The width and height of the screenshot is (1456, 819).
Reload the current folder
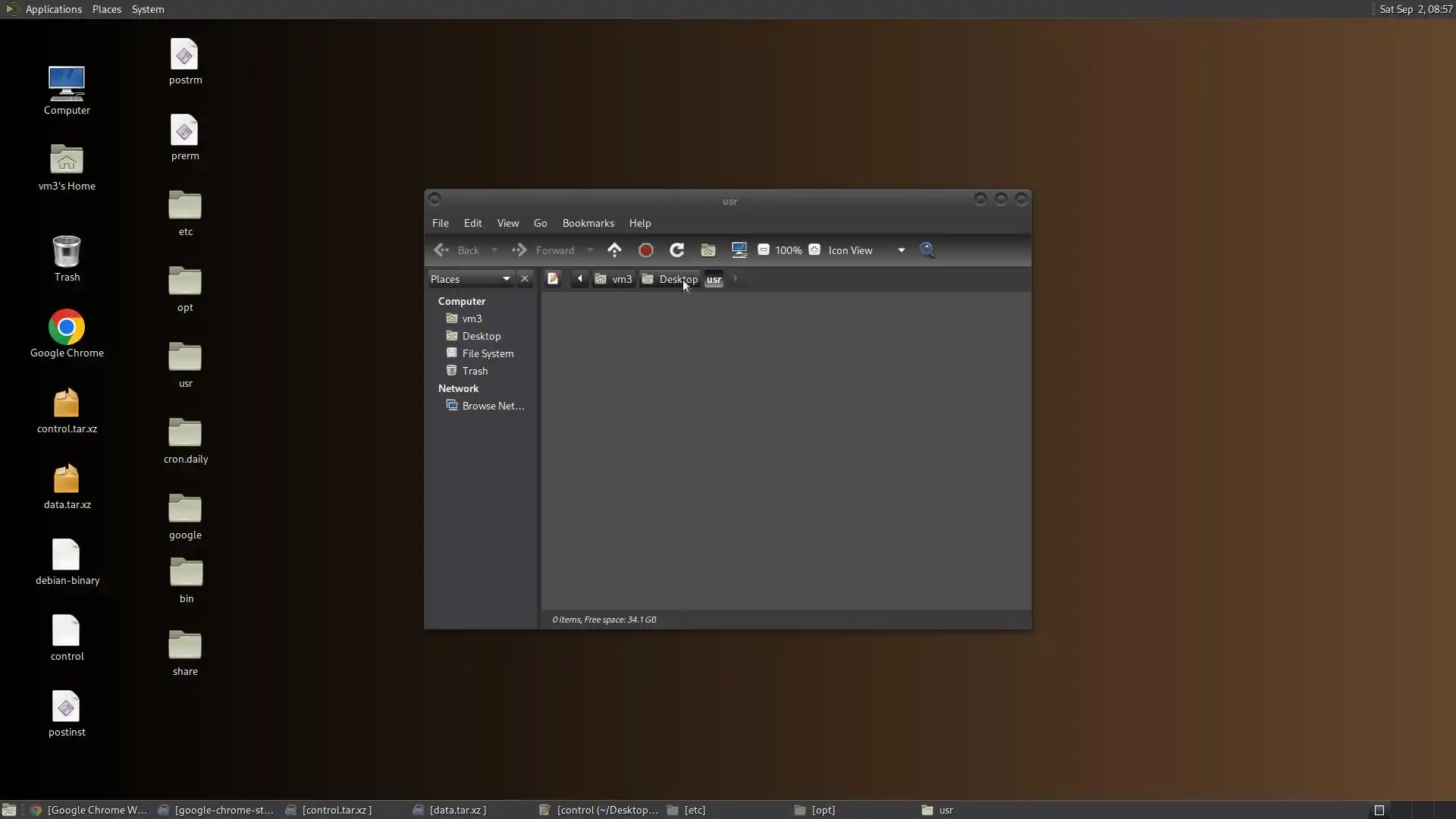[676, 249]
